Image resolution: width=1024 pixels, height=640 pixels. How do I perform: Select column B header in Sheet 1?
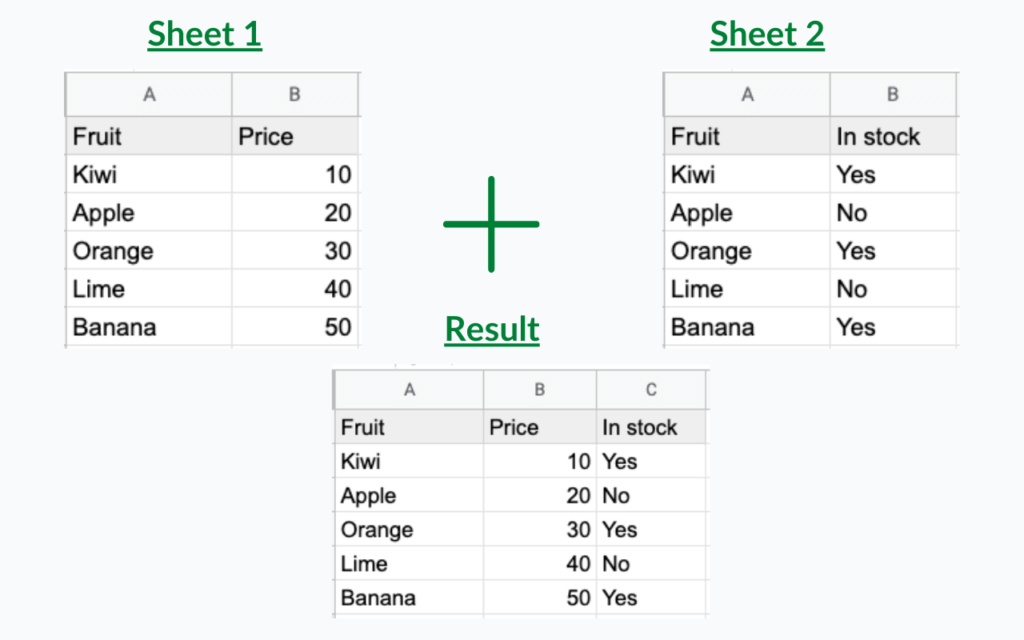295,95
